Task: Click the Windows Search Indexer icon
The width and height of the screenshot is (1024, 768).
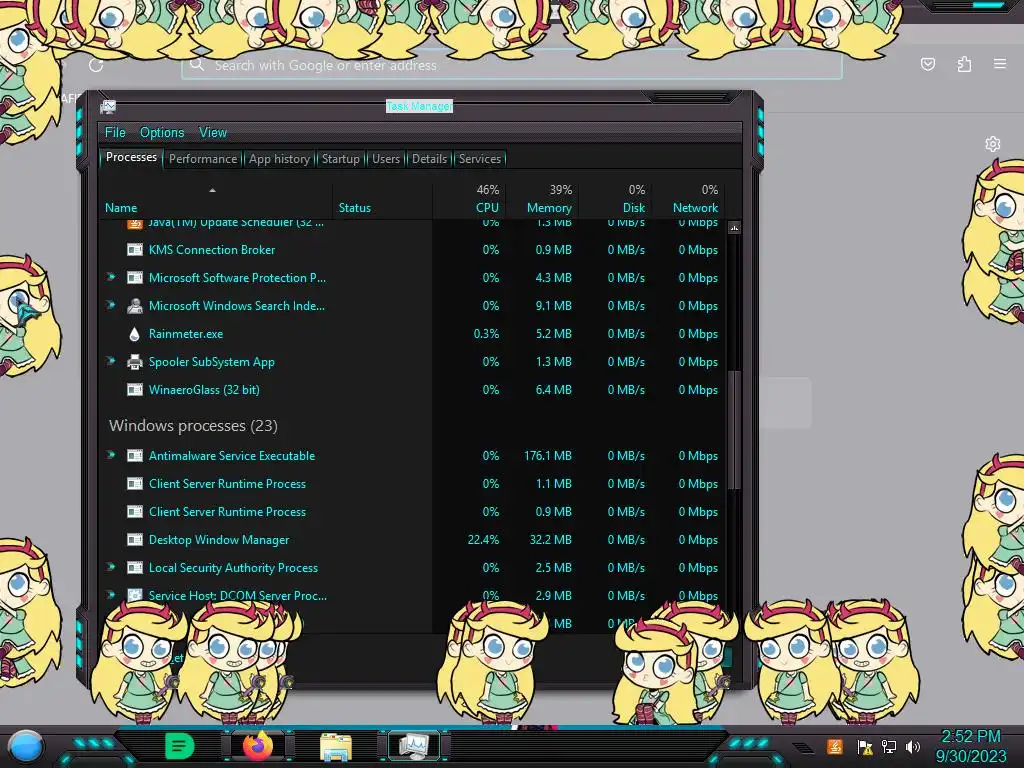Action: pos(135,306)
